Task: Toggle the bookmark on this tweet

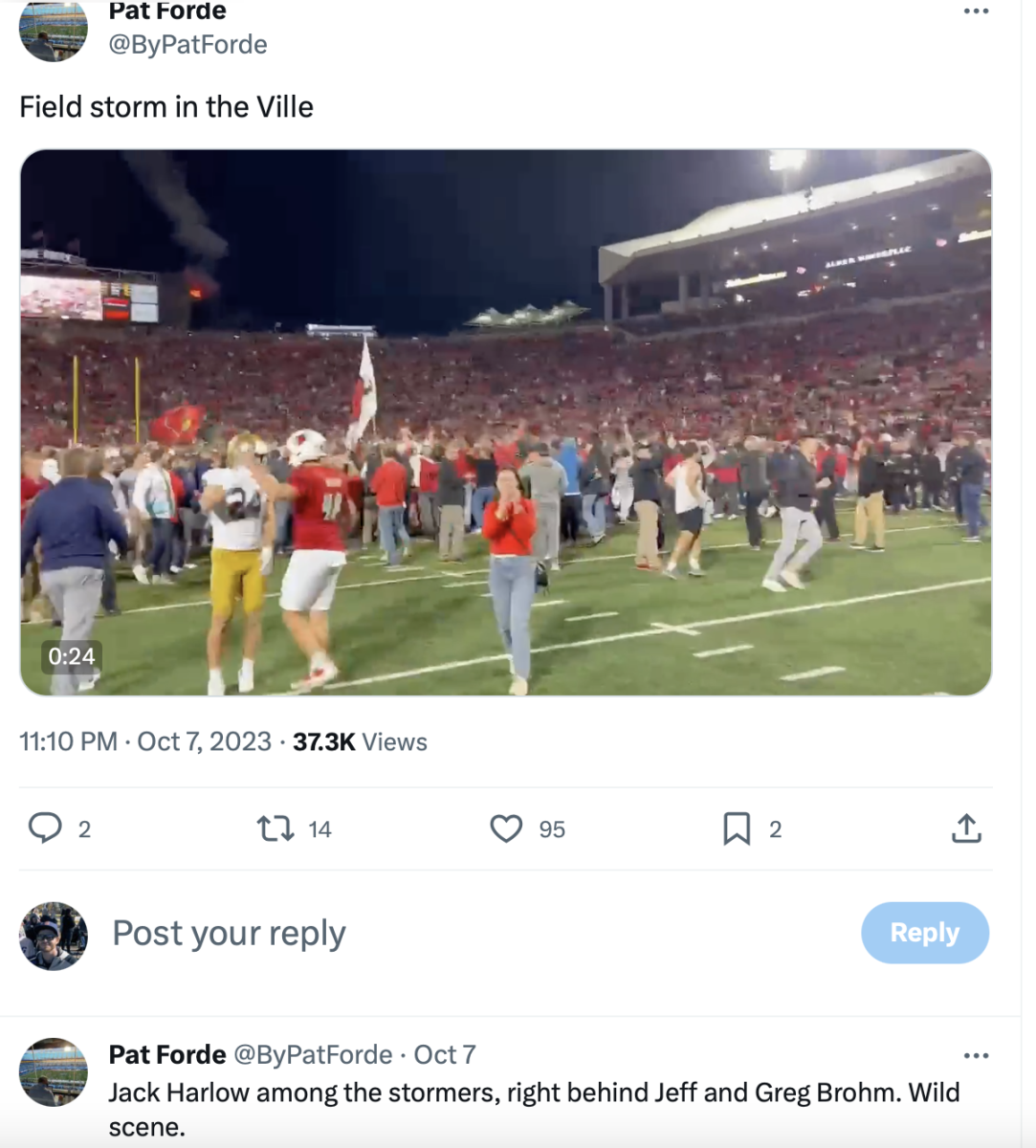Action: tap(737, 829)
